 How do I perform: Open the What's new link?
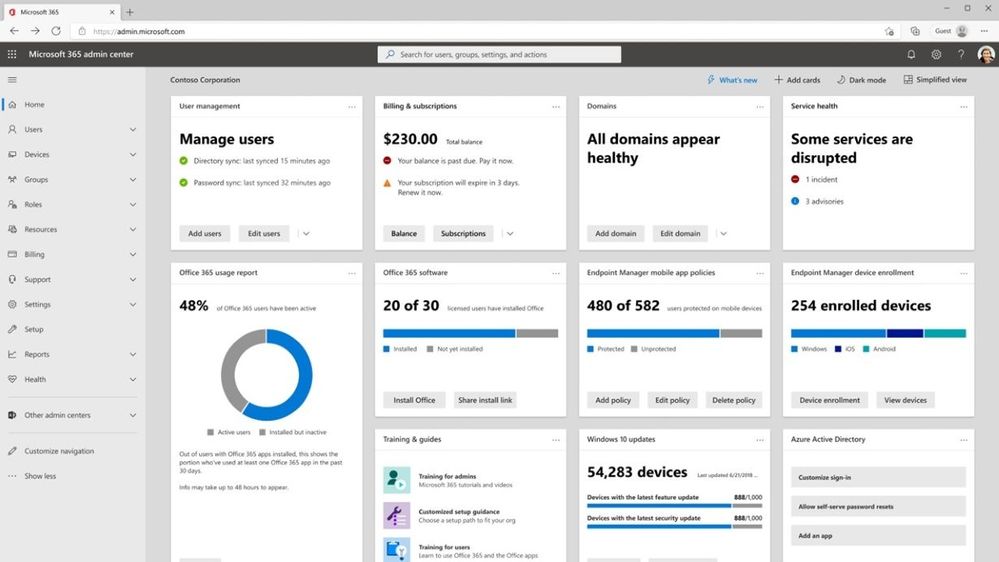pyautogui.click(x=732, y=80)
